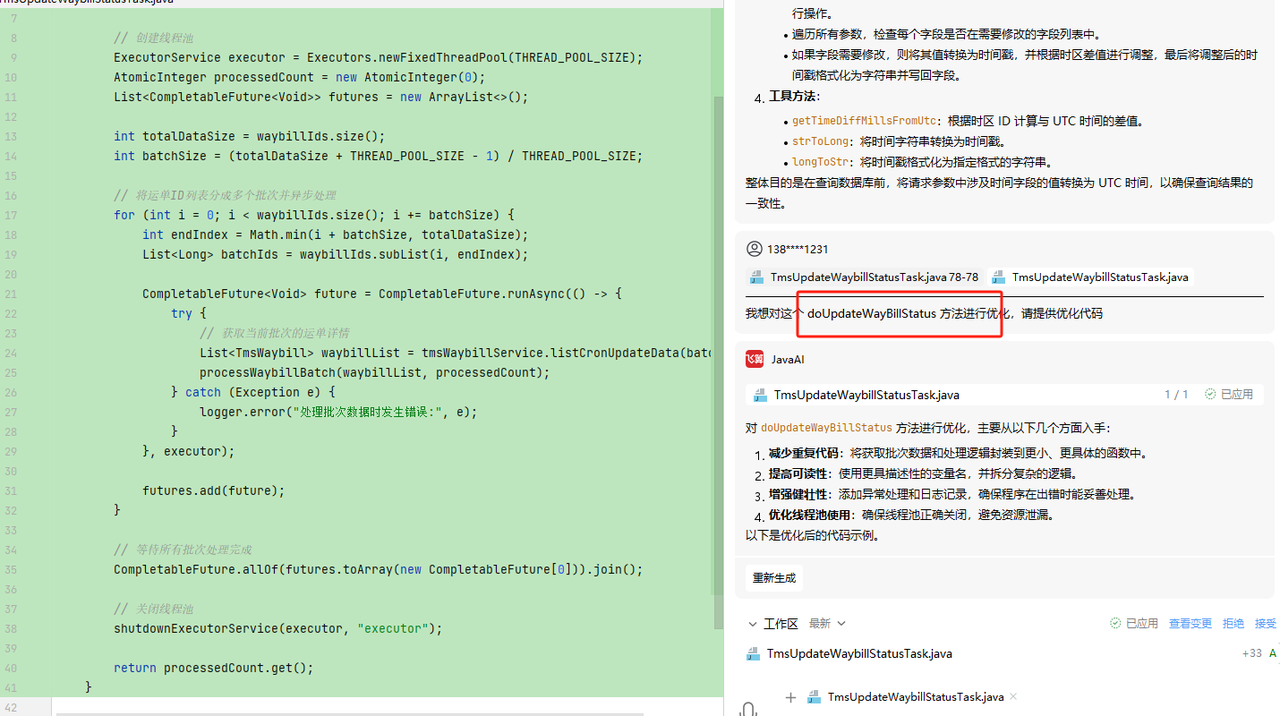Viewport: 1280px width, 716px height.
Task: Open the TmsUpdateWaybillStatusTask.java 78-78 reference chip
Action: [866, 277]
